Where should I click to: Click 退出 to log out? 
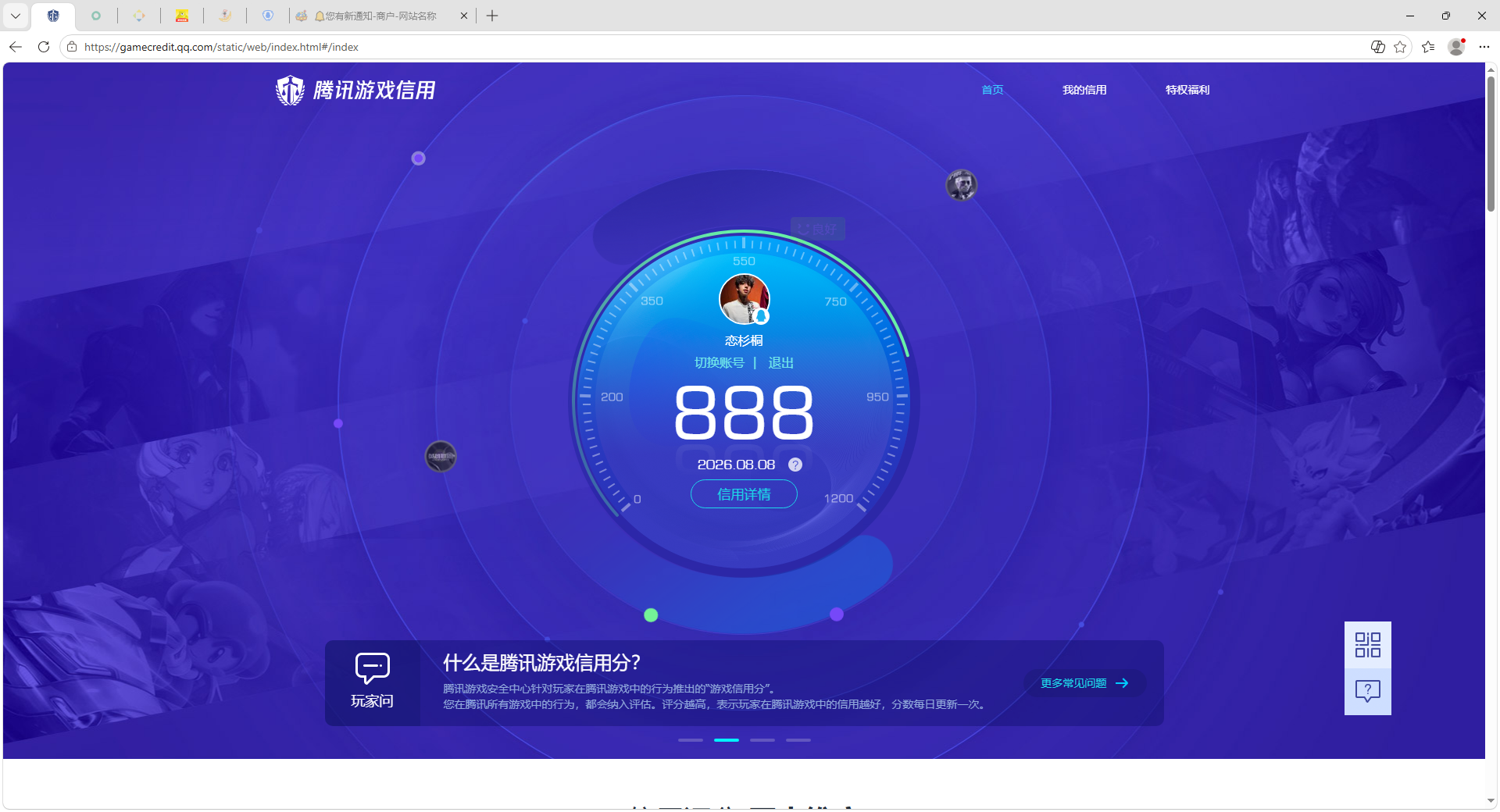(x=780, y=363)
